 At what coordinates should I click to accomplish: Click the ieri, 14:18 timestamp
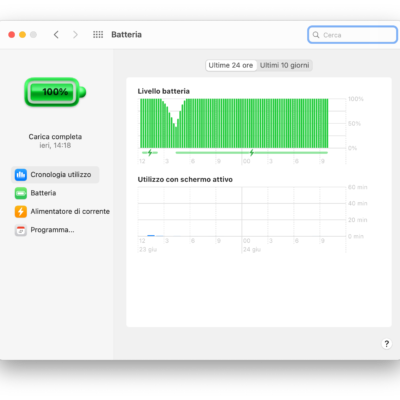(x=55, y=145)
